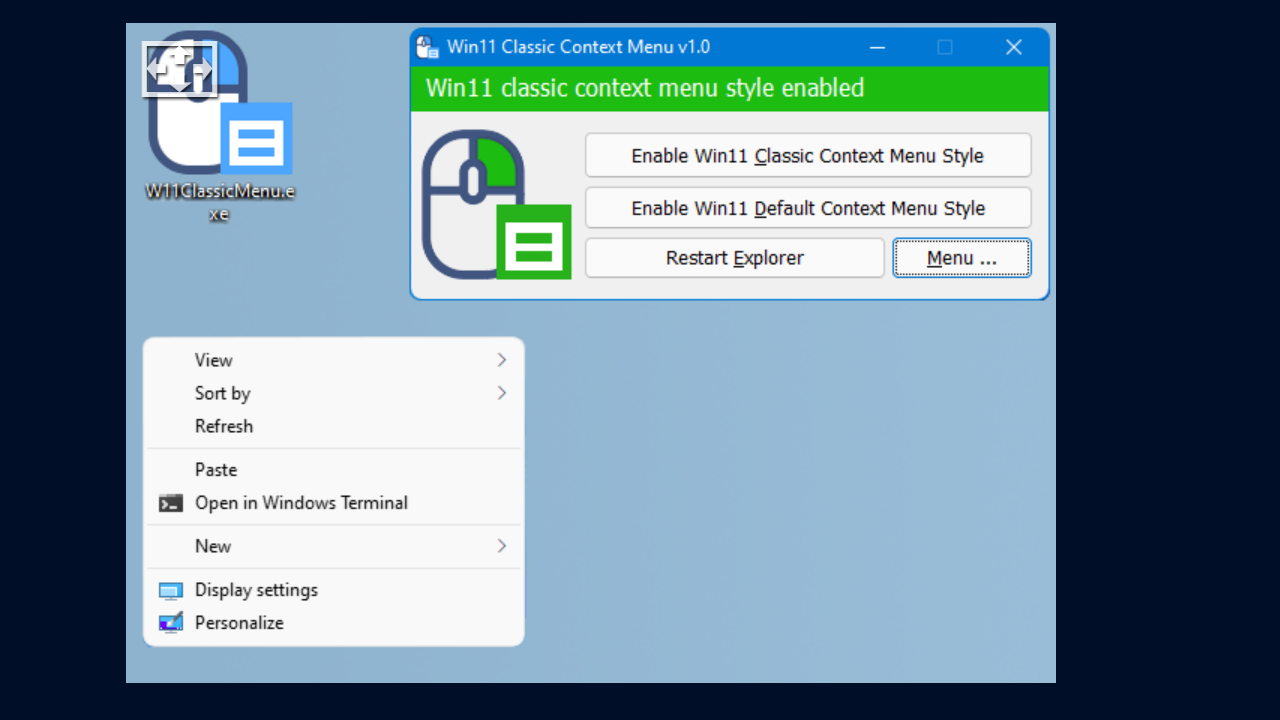Viewport: 1280px width, 720px height.
Task: Click the move-arrows overlay on the desktop shortcut
Action: [179, 69]
